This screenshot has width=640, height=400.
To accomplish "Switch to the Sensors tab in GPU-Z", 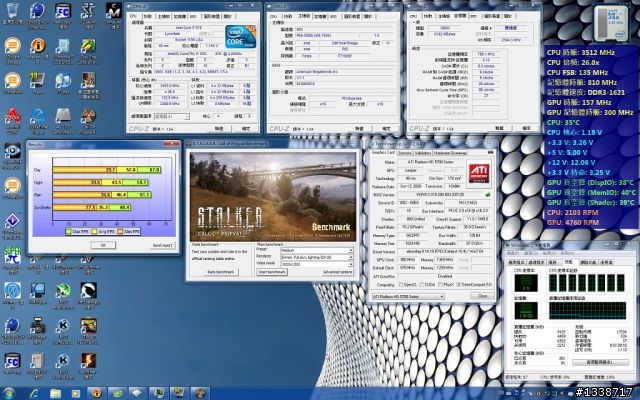I will (x=404, y=153).
